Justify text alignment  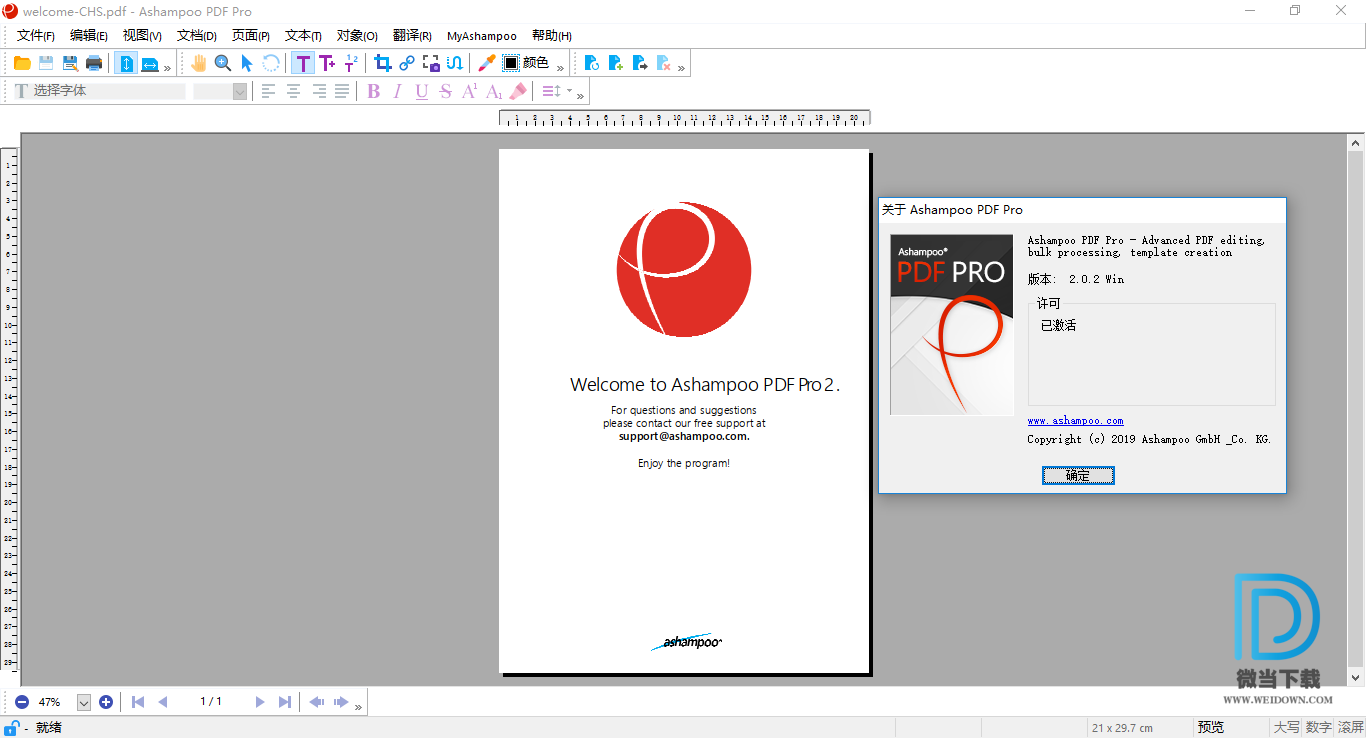(342, 91)
